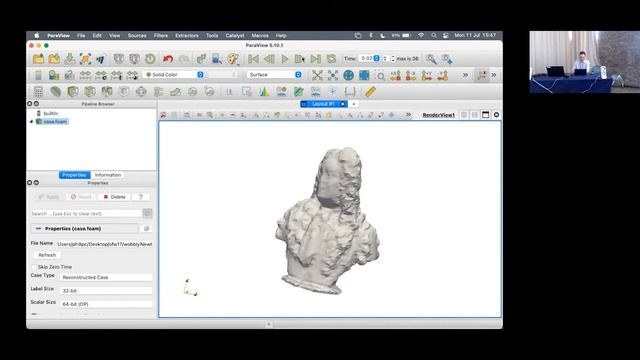Click the Apply button
The height and width of the screenshot is (360, 640).
49,197
